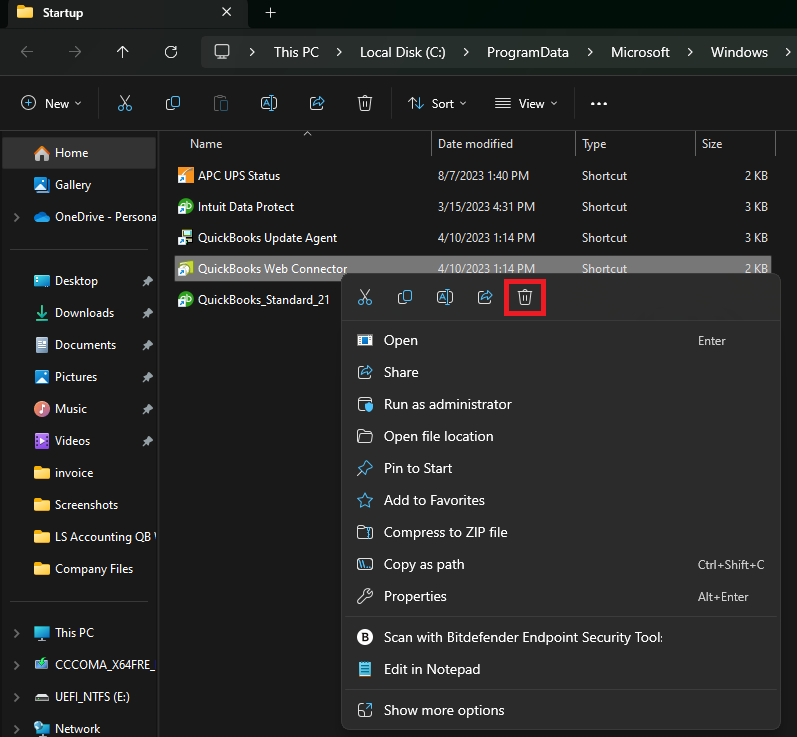Image resolution: width=797 pixels, height=737 pixels.
Task: Go to Windows in the breadcrumb
Action: pyautogui.click(x=739, y=52)
